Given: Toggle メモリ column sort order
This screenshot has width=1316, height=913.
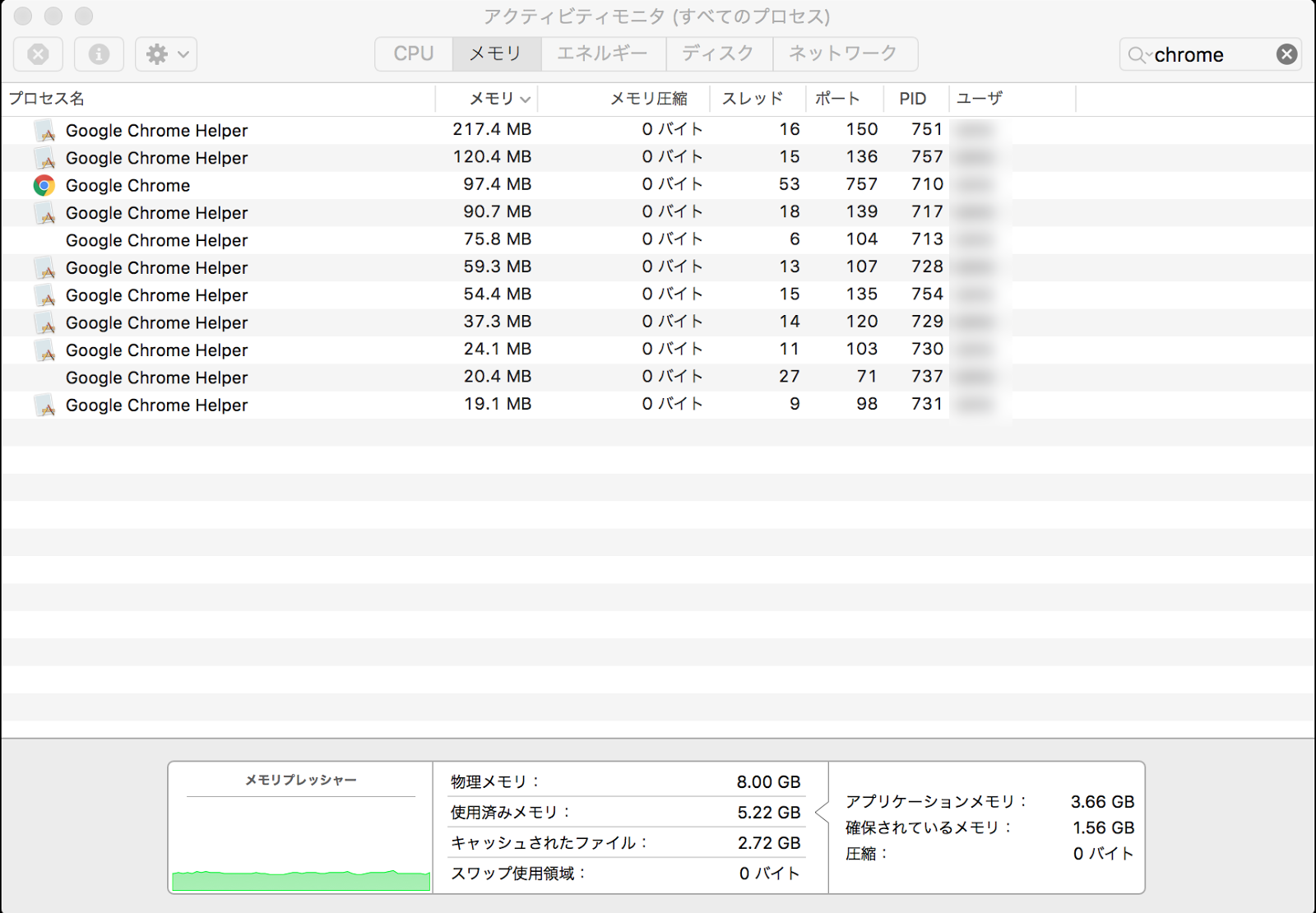Looking at the screenshot, I should tap(486, 99).
